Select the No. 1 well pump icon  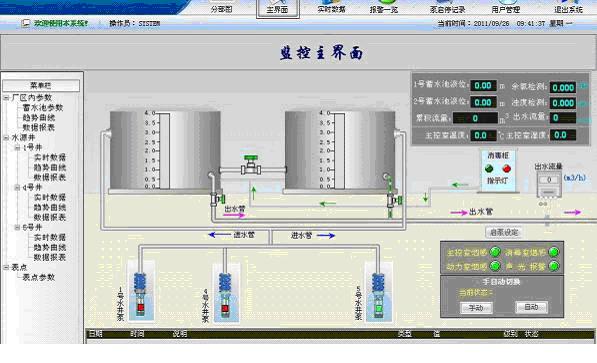tap(140, 294)
